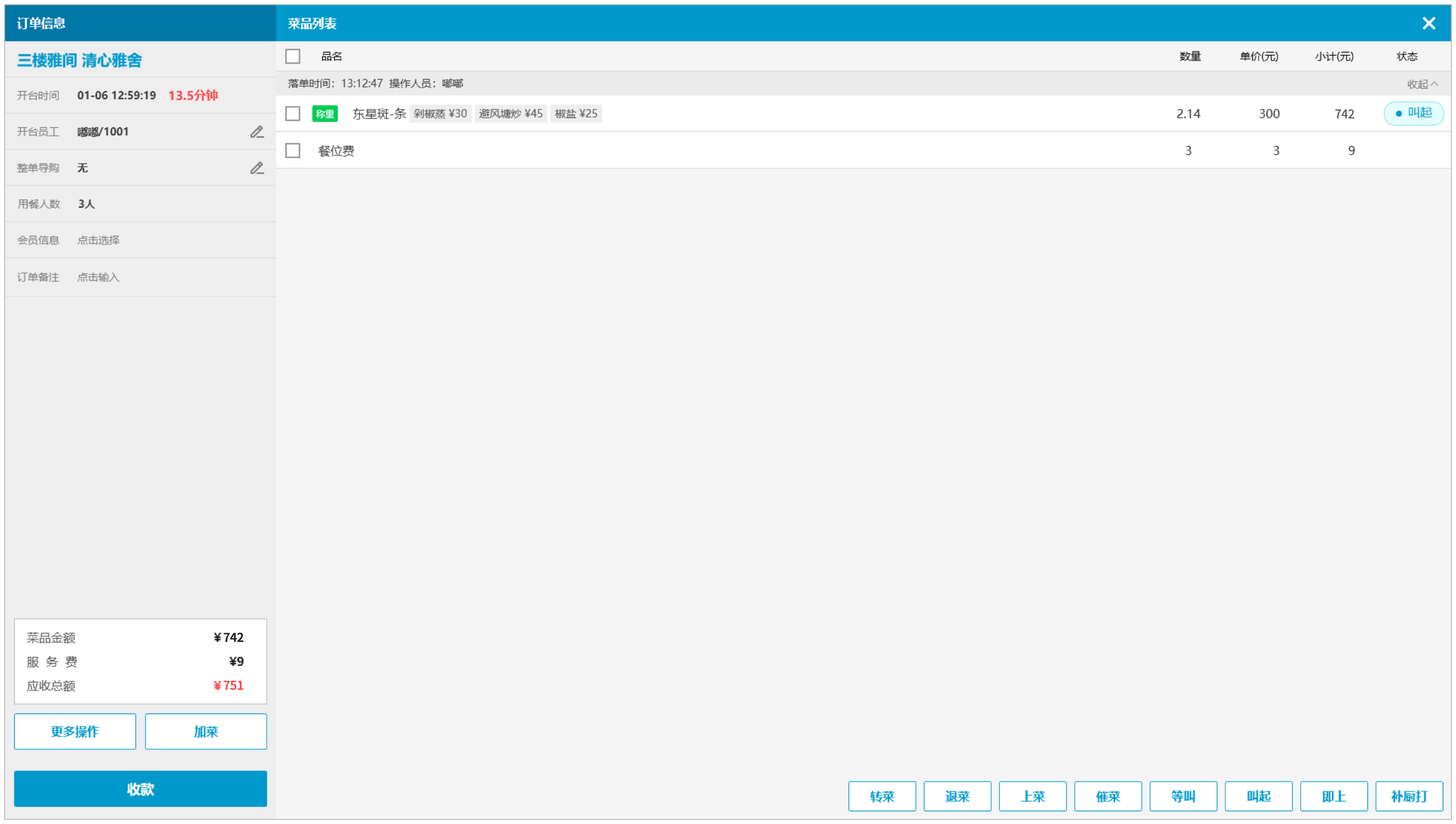This screenshot has height=824, width=1456.
Task: Close the 菜品列表 panel with X
Action: [1427, 23]
